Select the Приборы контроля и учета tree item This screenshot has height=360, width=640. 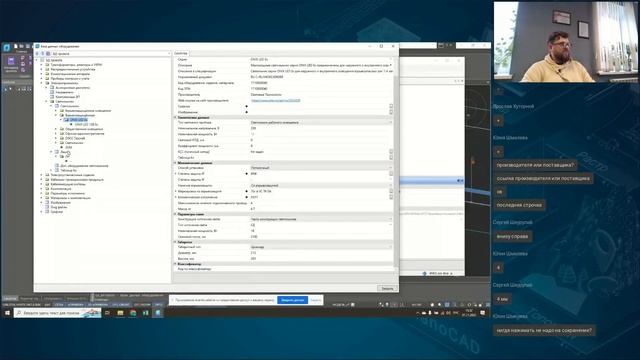coord(70,78)
